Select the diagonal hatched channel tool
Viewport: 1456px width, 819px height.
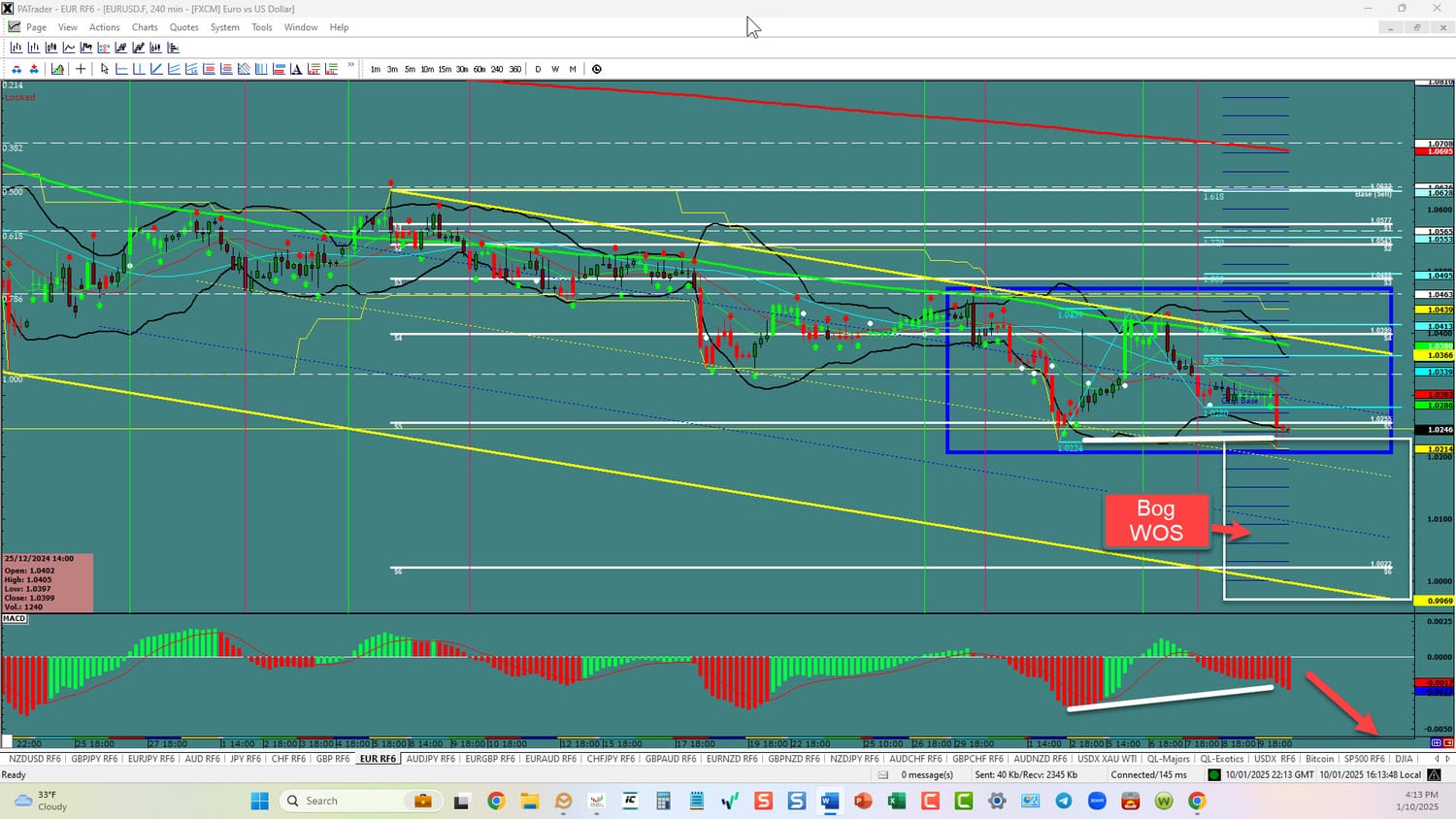pyautogui.click(x=244, y=69)
